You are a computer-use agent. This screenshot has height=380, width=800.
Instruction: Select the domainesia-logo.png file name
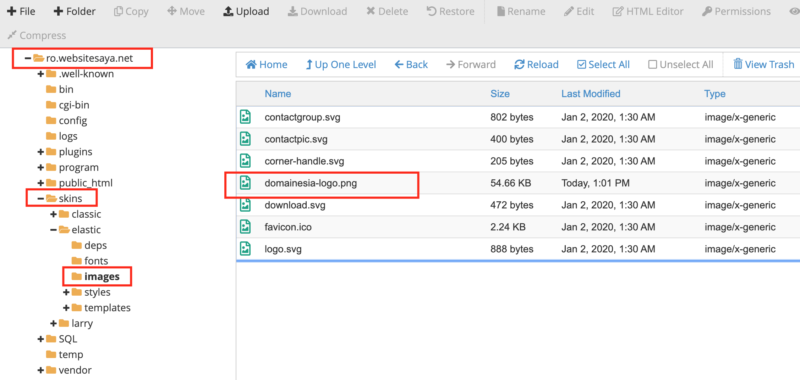(311, 183)
